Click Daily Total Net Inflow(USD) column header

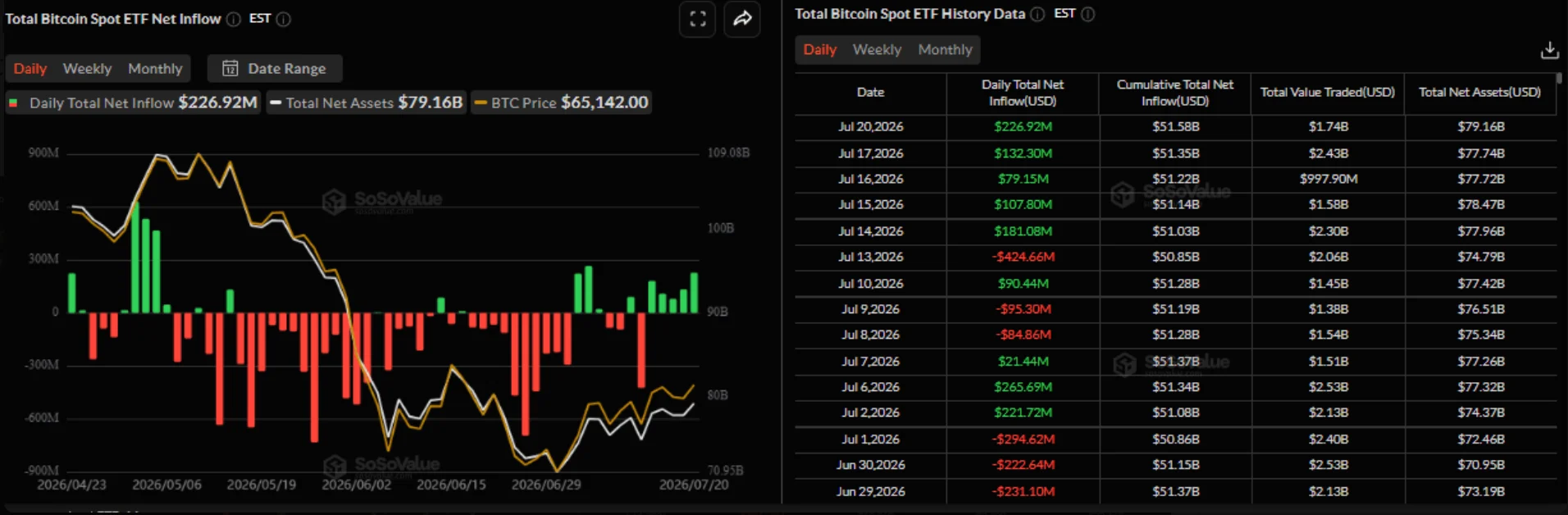pos(1023,92)
